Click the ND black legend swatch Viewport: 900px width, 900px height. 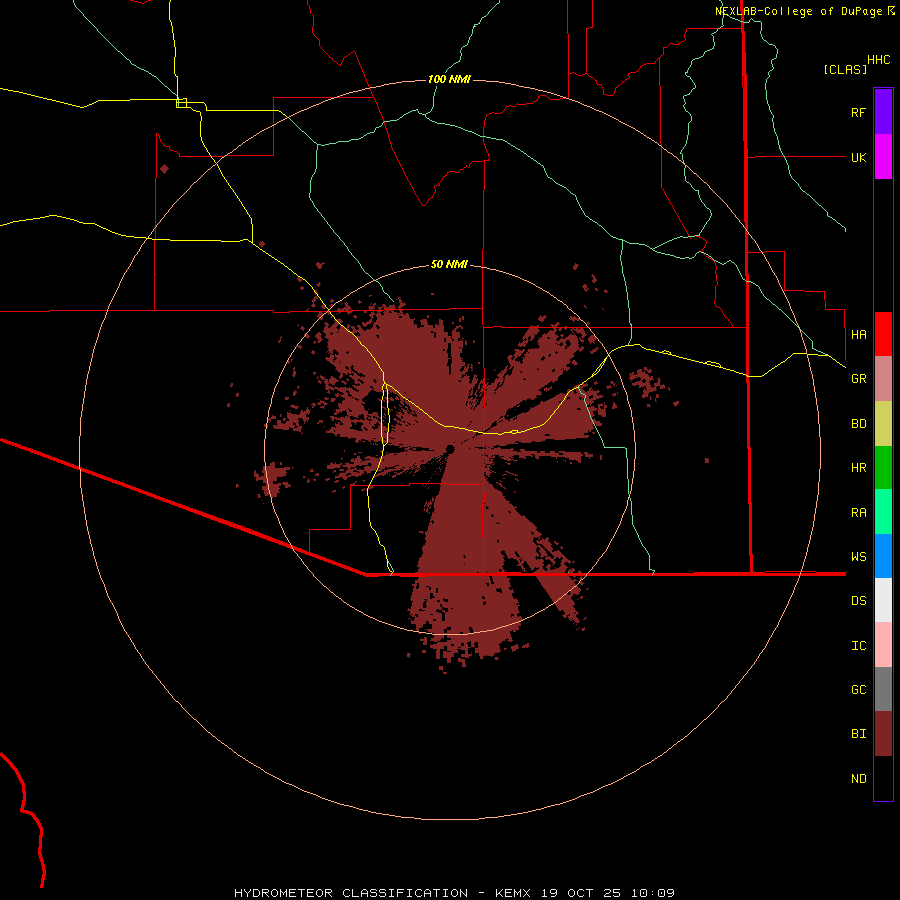[883, 778]
